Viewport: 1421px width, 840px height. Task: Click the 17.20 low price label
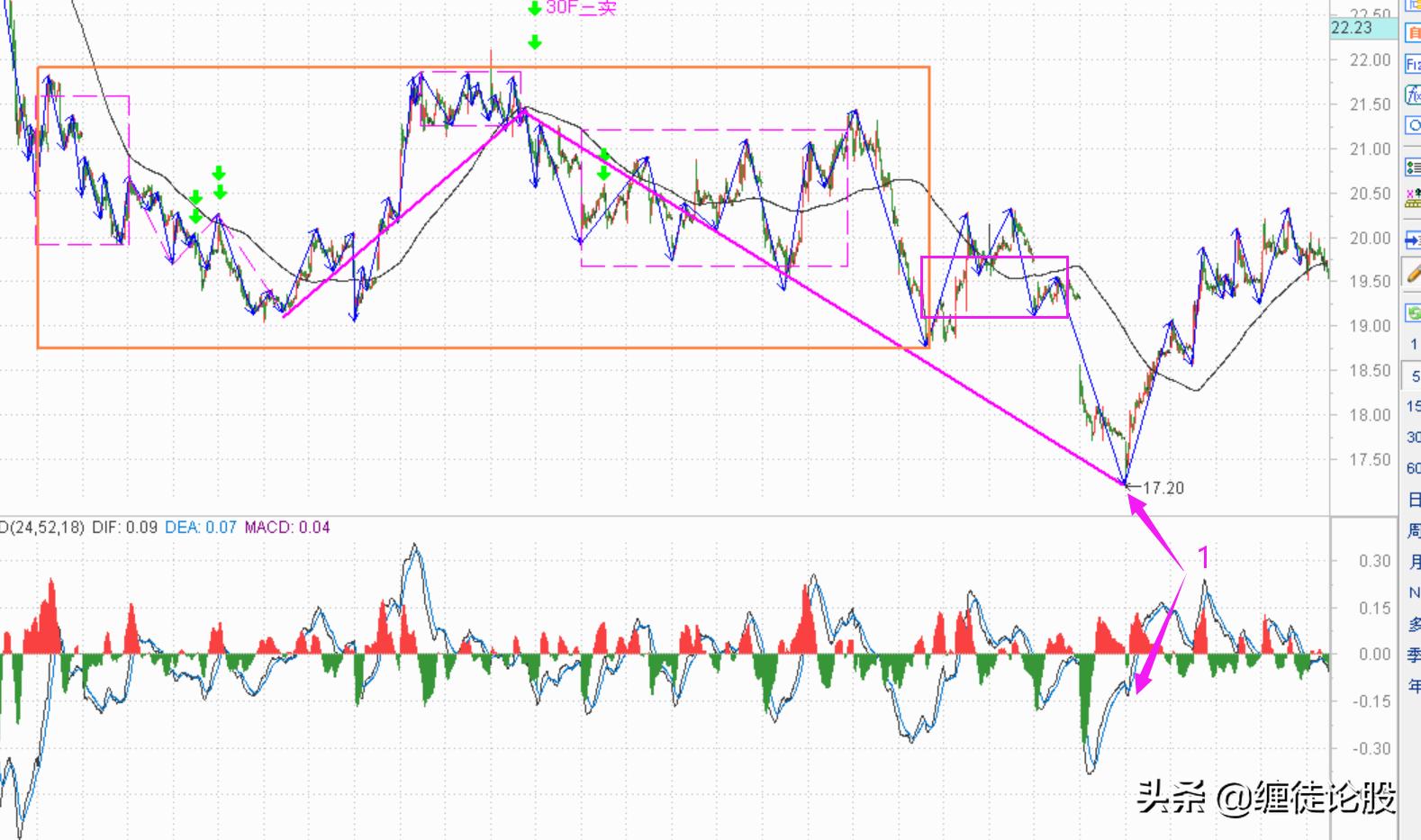(x=1163, y=488)
